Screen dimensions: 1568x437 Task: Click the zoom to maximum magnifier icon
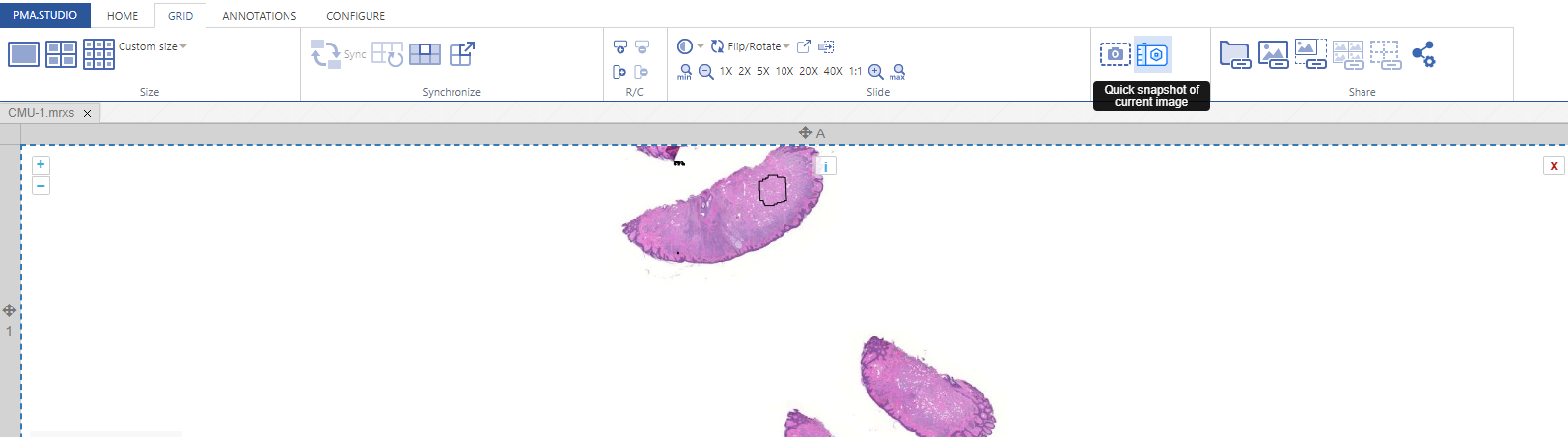click(x=898, y=71)
